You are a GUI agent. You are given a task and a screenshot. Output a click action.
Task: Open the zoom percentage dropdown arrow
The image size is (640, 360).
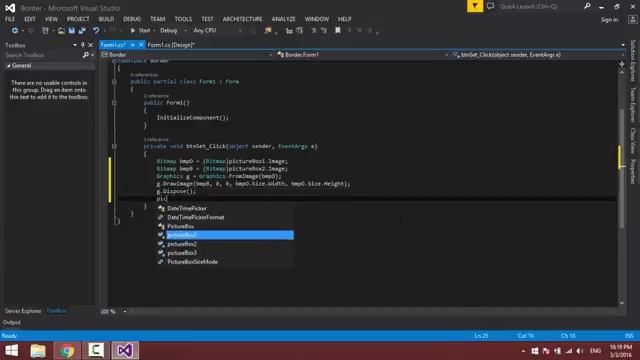(124, 311)
